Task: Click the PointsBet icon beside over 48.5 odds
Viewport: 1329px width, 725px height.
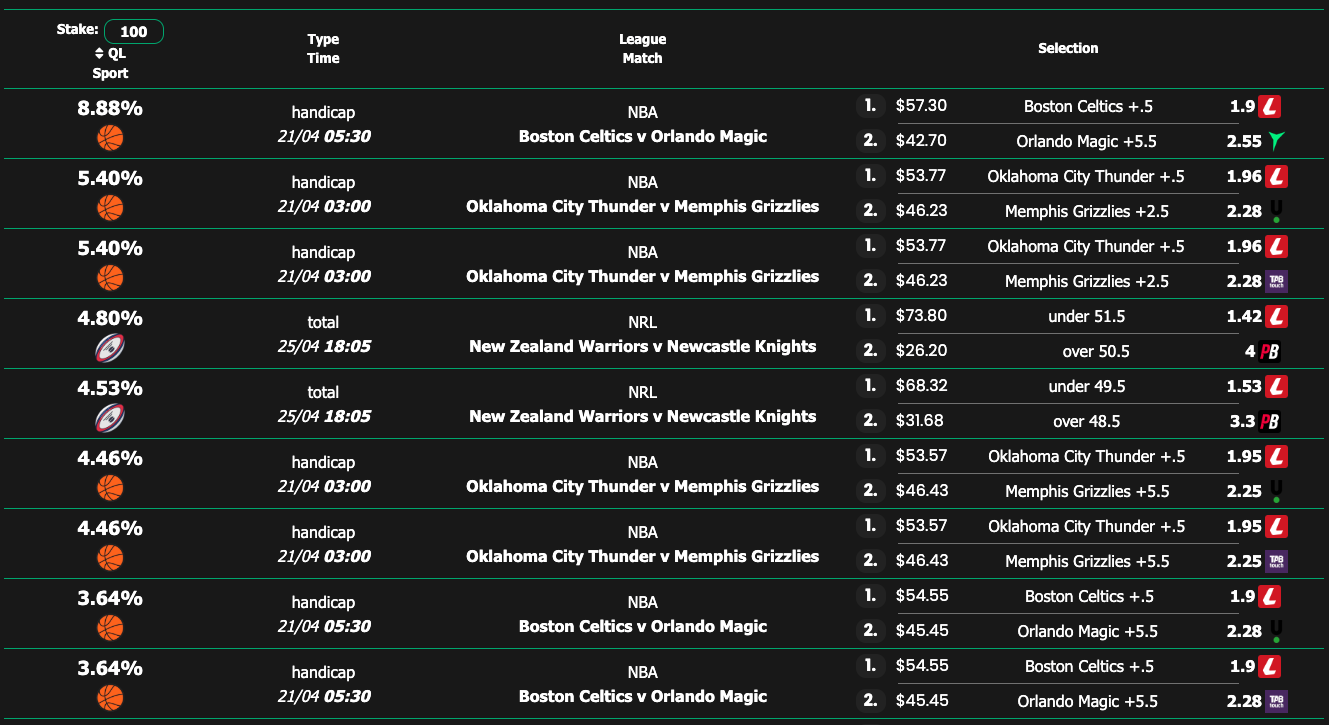Action: [x=1271, y=421]
